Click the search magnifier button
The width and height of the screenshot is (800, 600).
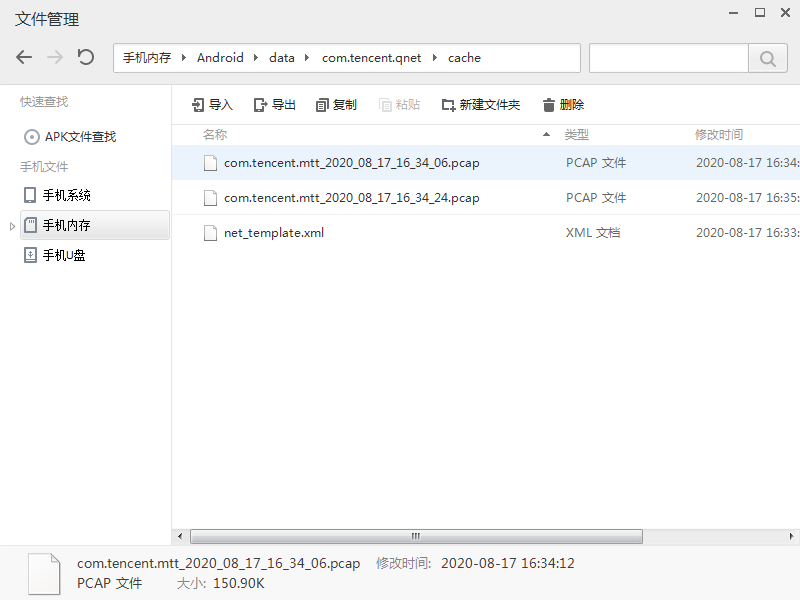coord(767,58)
